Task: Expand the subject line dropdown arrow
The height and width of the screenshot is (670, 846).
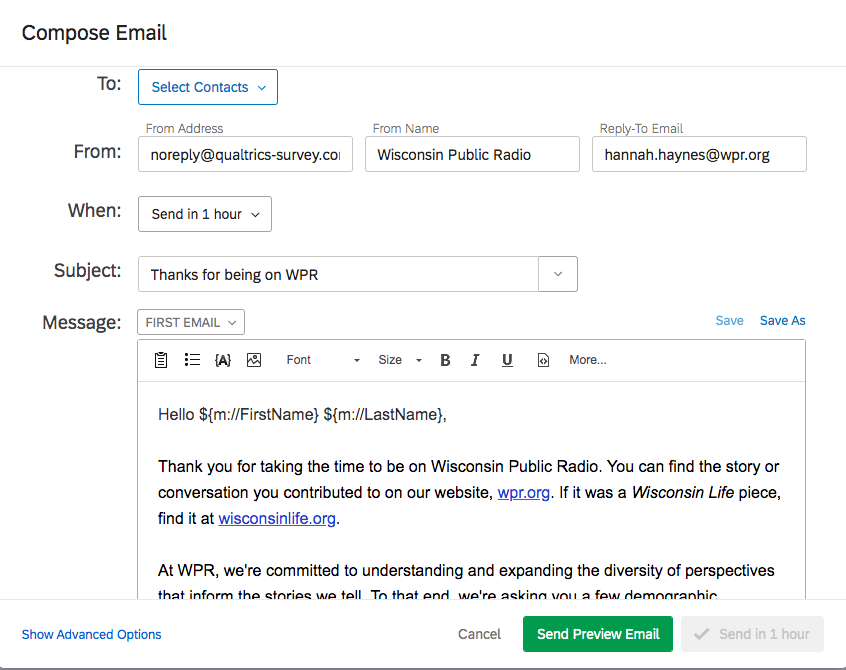Action: point(558,274)
